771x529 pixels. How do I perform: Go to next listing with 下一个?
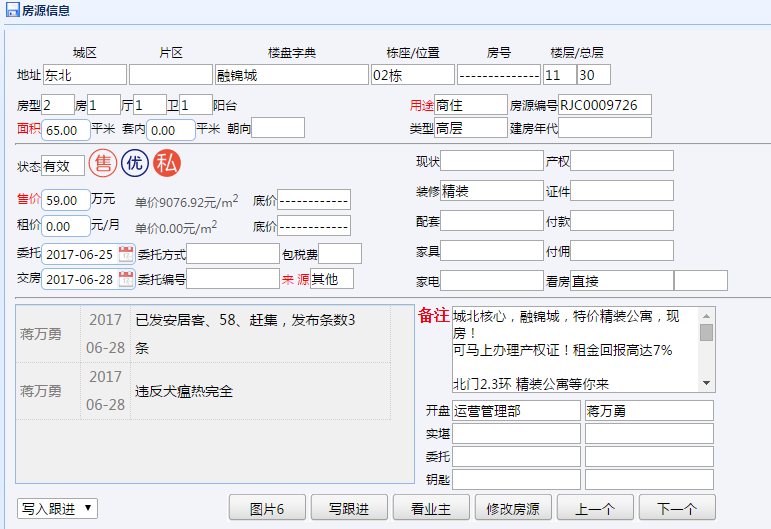click(676, 508)
